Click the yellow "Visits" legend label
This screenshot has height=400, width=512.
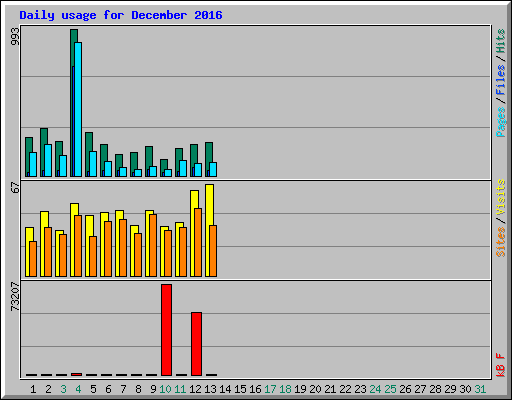501,197
